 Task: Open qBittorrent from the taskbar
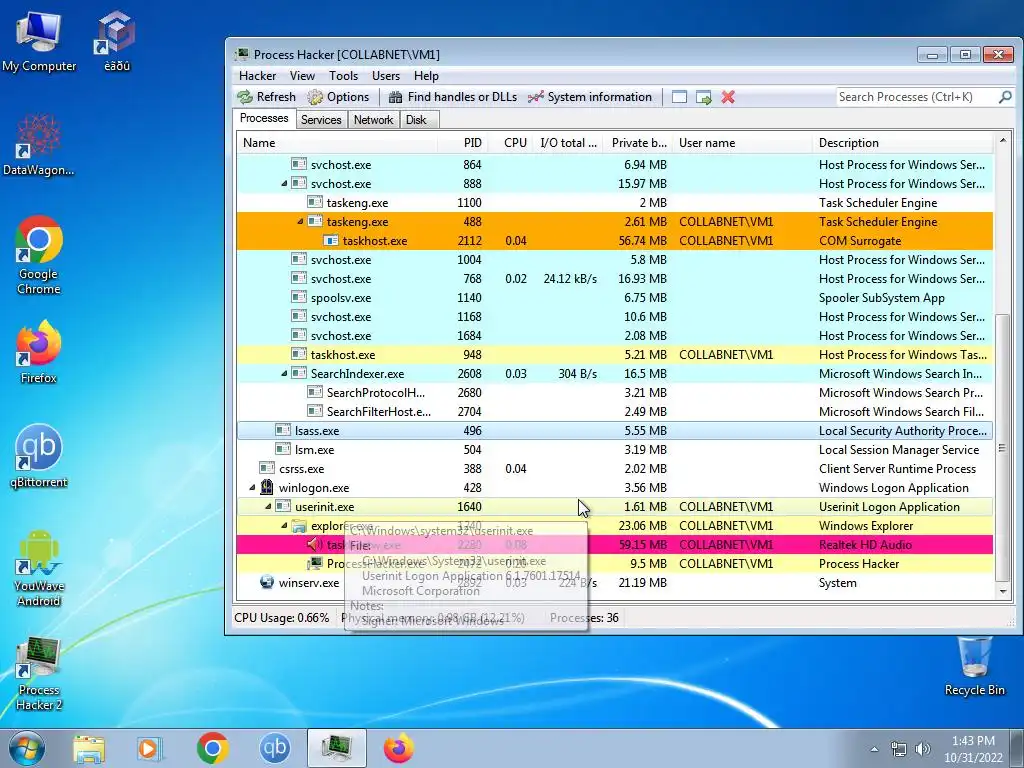click(274, 748)
